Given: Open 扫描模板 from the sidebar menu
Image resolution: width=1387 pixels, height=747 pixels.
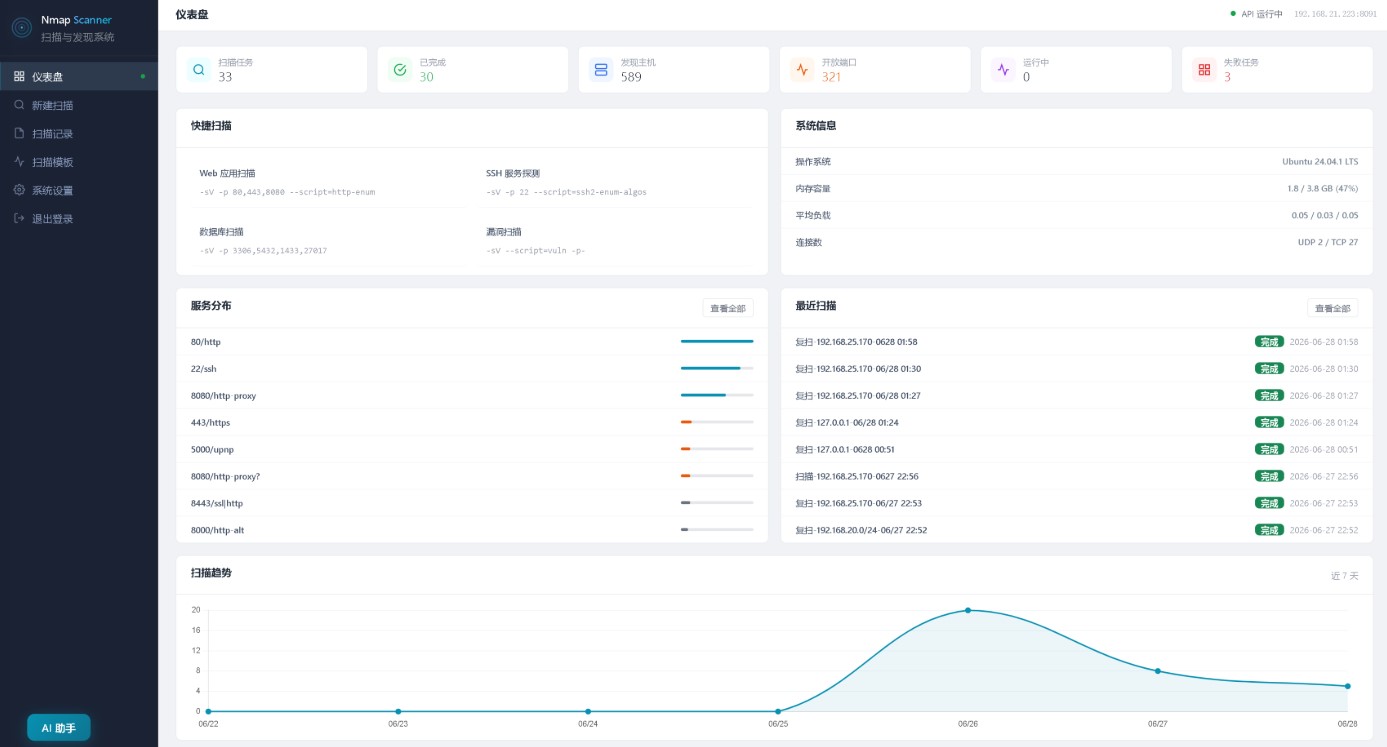Looking at the screenshot, I should (x=79, y=162).
